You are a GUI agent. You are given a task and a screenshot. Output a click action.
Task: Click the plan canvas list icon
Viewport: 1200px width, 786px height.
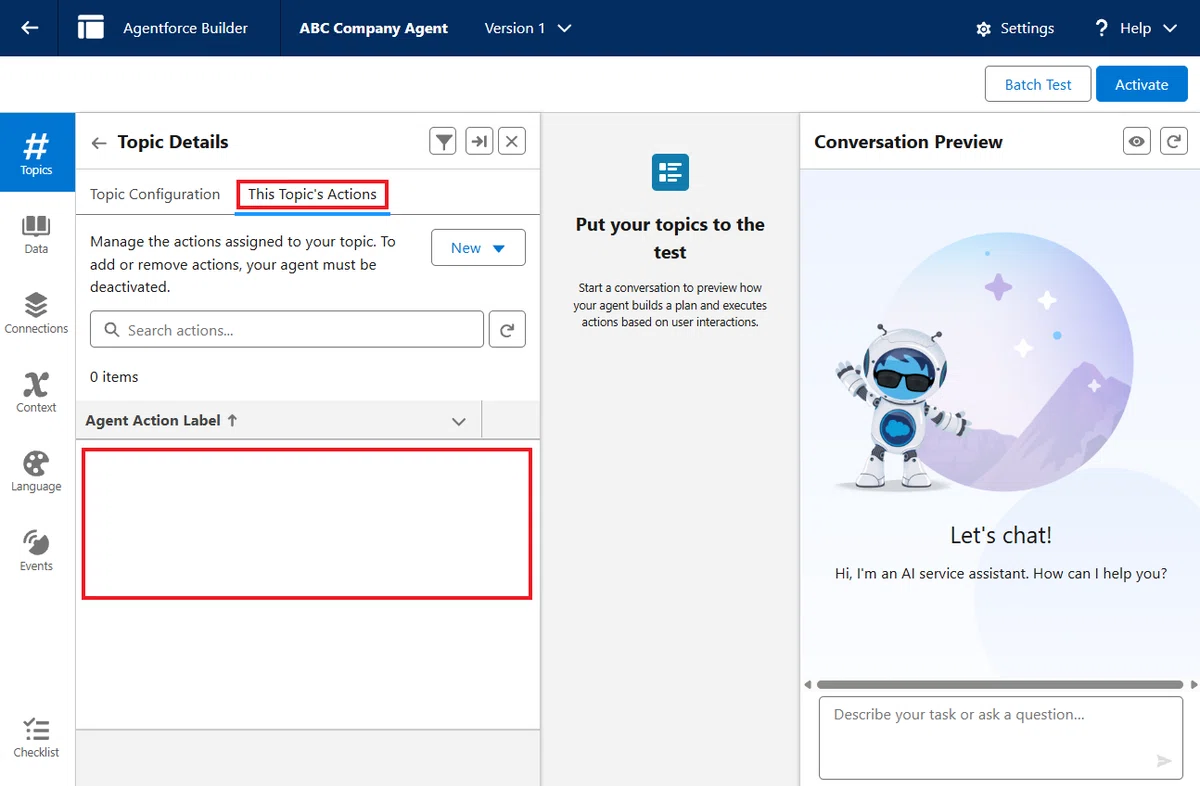(x=669, y=172)
